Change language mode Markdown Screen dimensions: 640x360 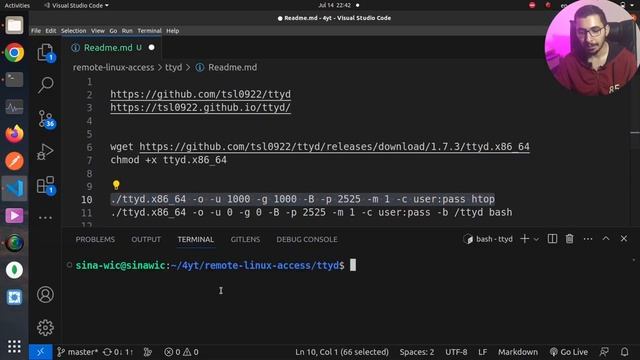click(518, 352)
